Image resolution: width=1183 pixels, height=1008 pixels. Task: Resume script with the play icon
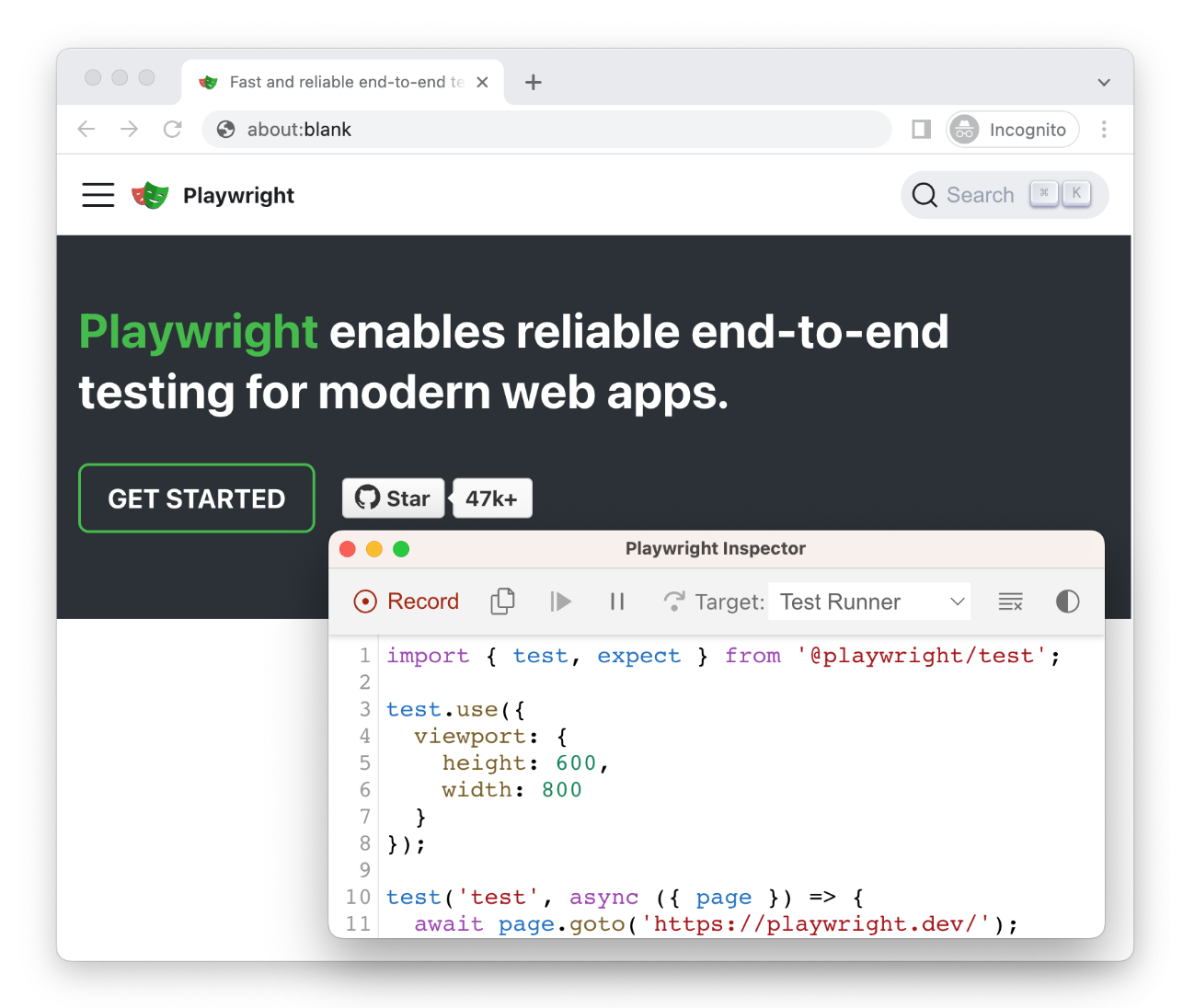point(560,601)
